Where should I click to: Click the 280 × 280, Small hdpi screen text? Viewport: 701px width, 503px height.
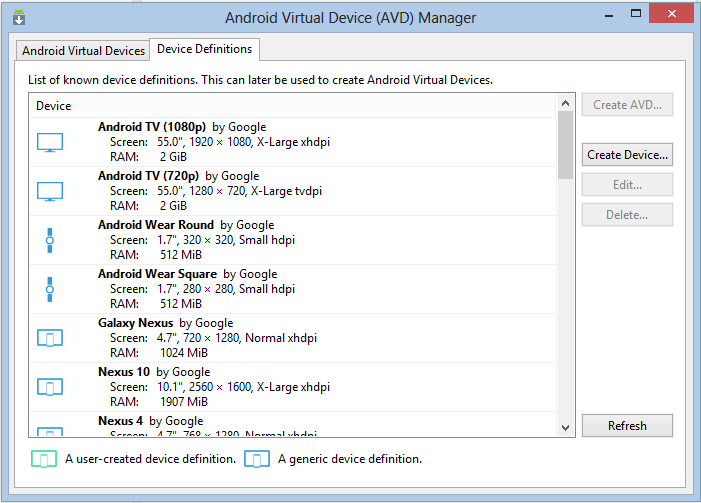tap(239, 289)
